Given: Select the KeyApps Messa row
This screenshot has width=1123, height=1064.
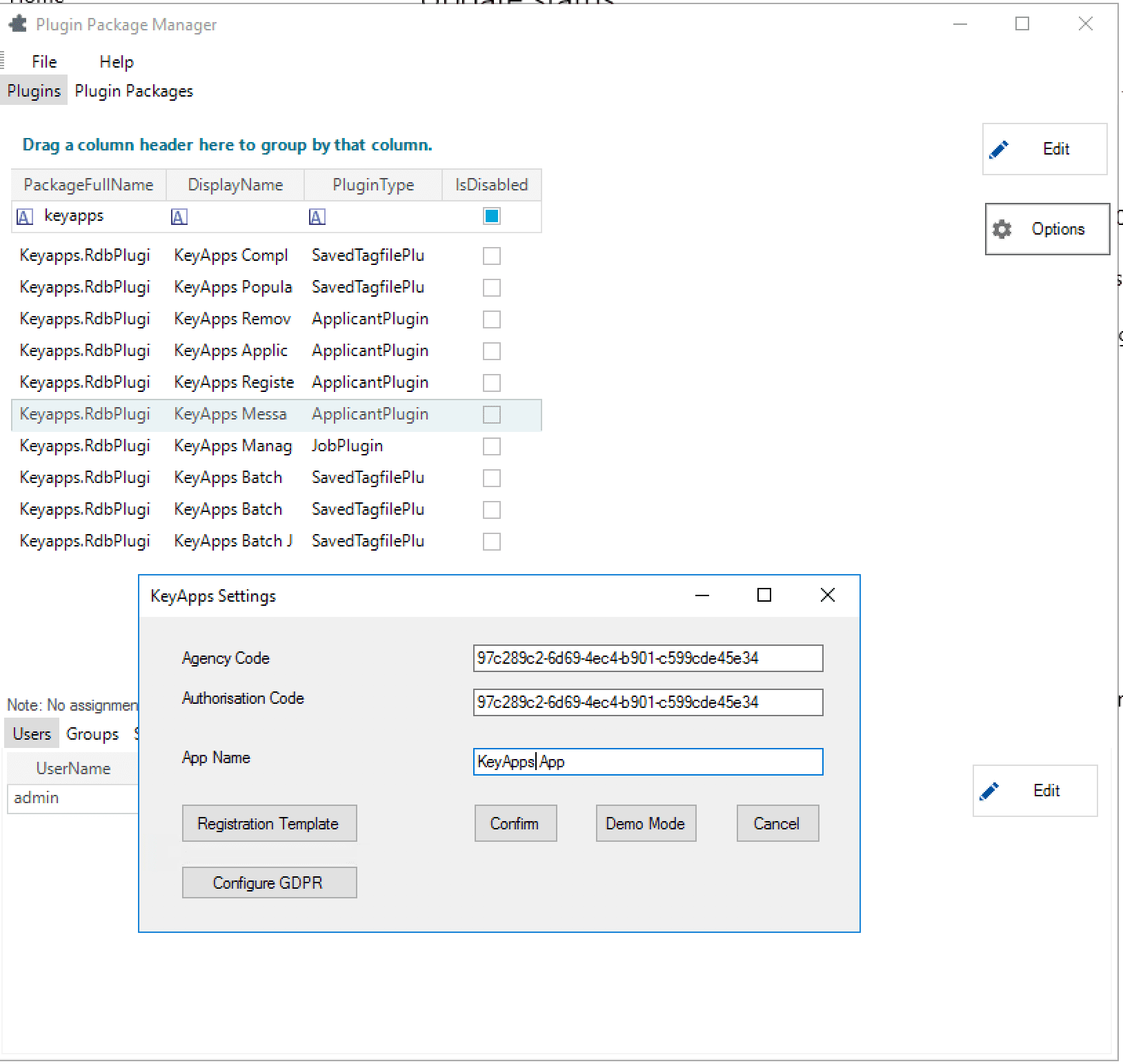Looking at the screenshot, I should coord(277,415).
